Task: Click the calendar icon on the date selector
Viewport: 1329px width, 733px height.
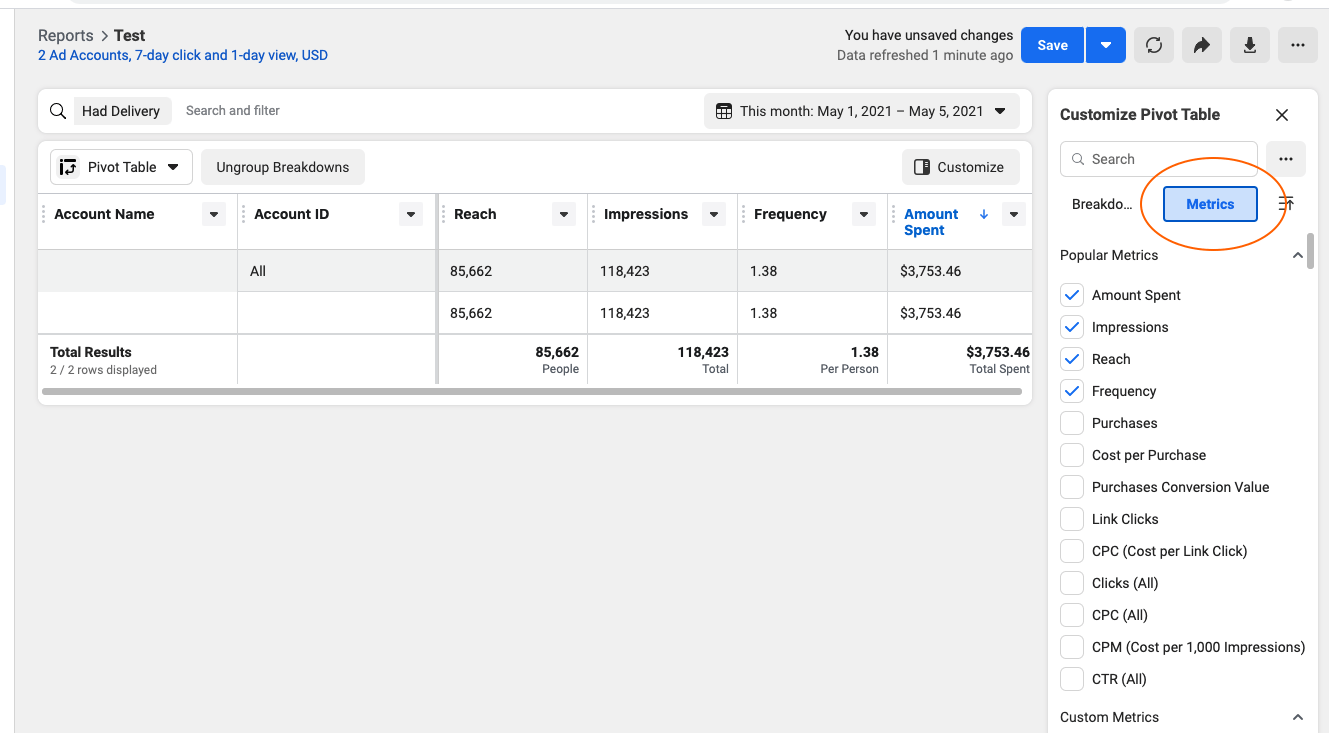Action: point(723,111)
